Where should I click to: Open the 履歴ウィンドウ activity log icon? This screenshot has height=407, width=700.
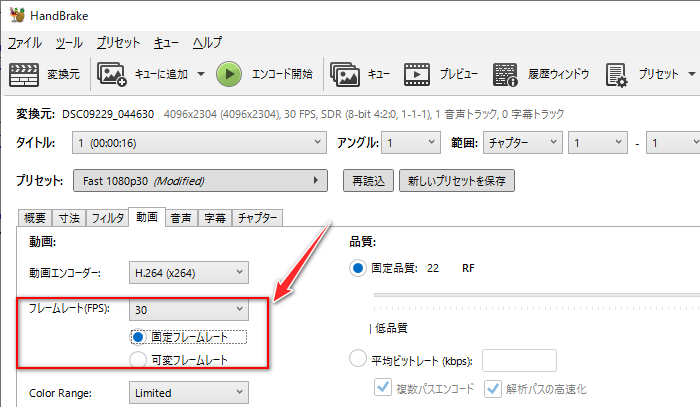505,74
